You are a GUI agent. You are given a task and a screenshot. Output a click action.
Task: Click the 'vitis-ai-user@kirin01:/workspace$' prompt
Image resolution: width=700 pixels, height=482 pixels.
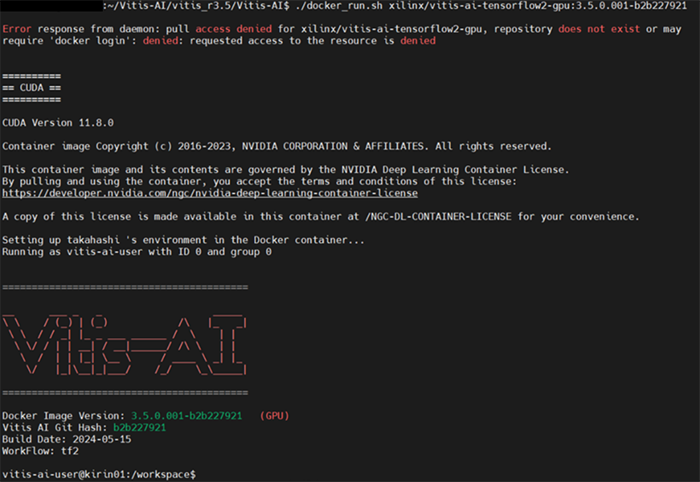(x=99, y=474)
